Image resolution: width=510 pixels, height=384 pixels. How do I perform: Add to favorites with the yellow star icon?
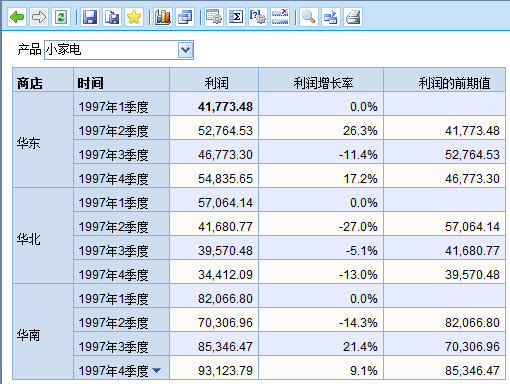point(134,17)
